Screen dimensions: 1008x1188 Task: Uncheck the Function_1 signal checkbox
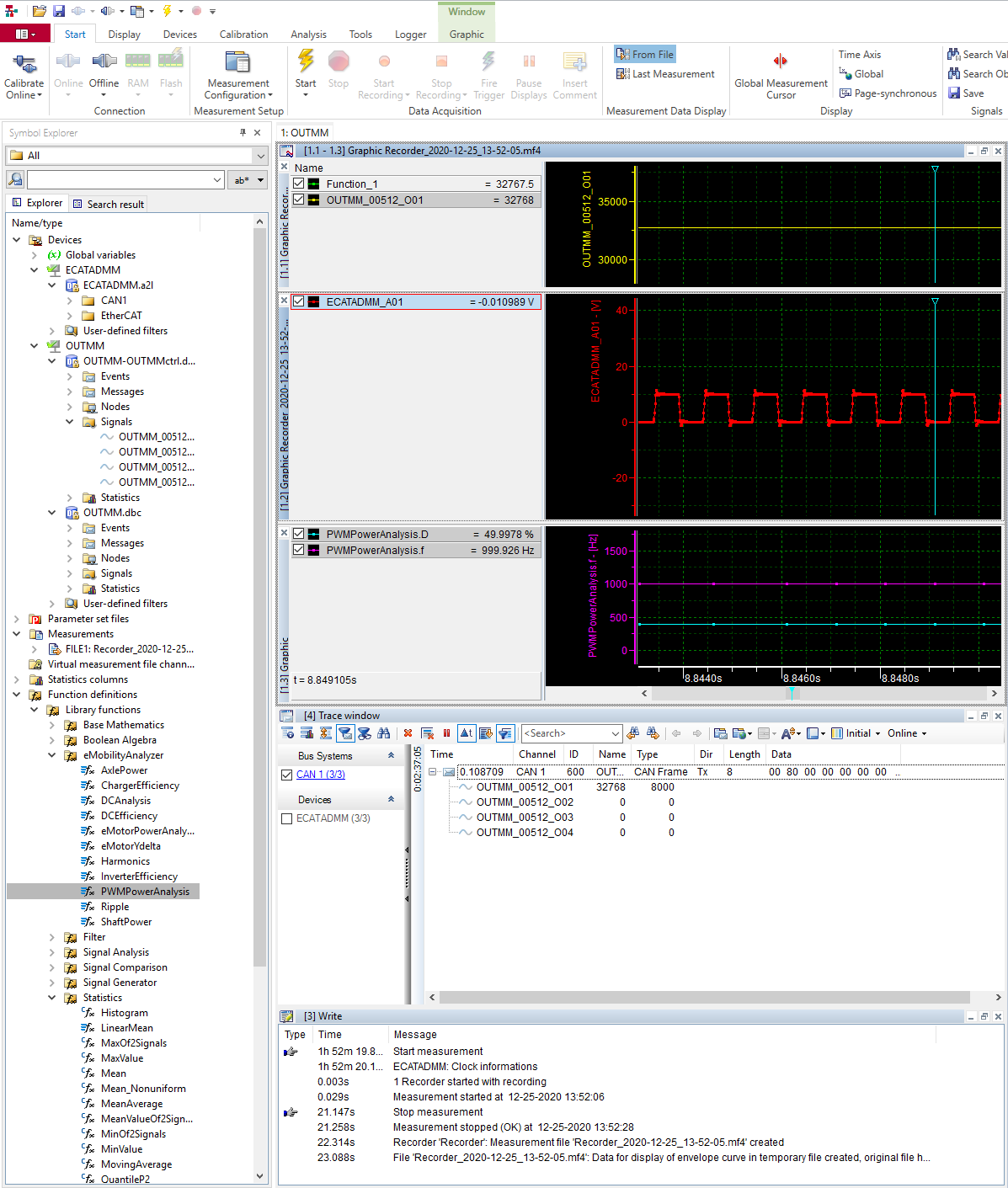tap(299, 184)
